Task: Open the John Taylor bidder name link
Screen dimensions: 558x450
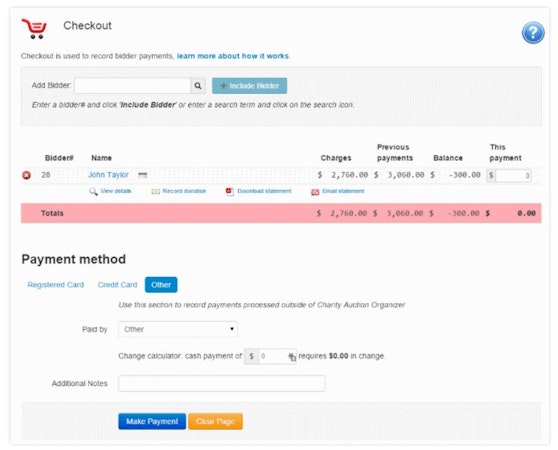Action: [108, 175]
